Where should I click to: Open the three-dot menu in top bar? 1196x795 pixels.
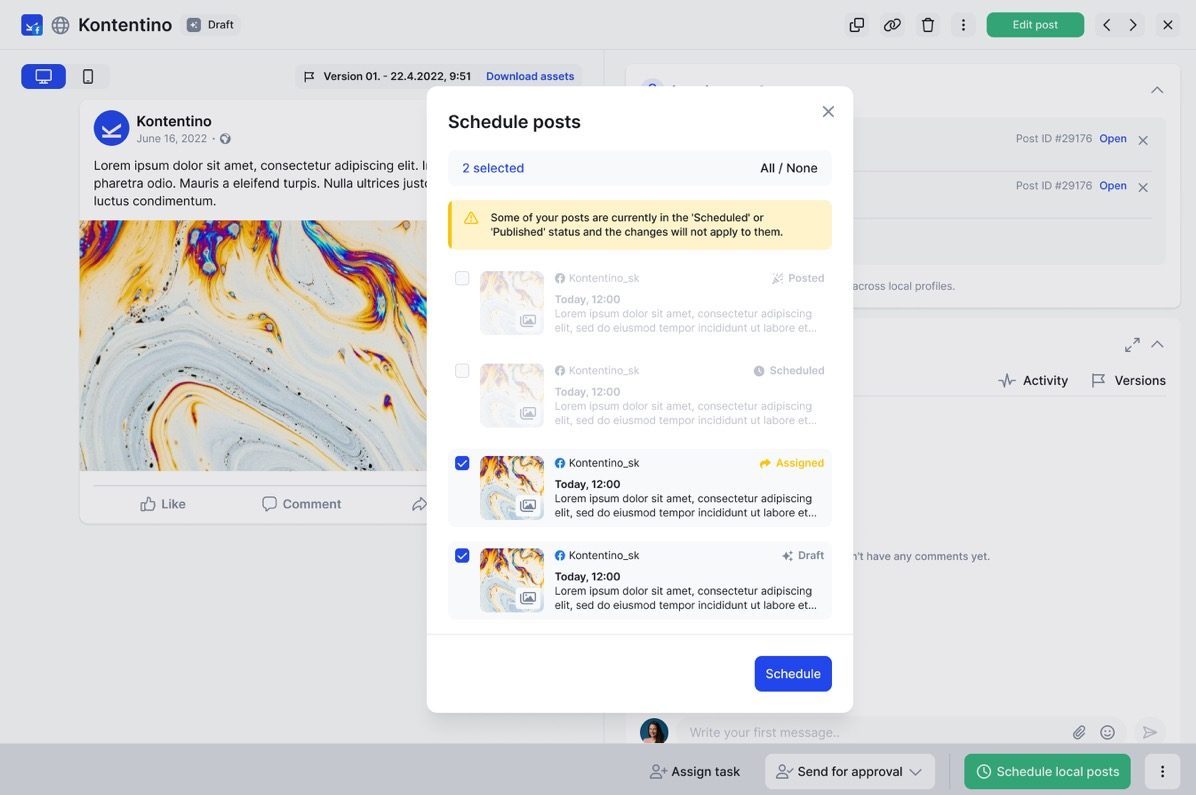pos(963,25)
